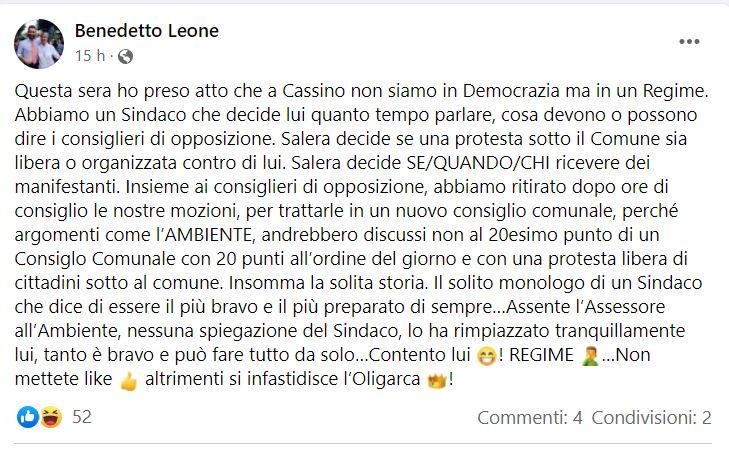Viewport: 729px width, 453px height.
Task: Open the list of 52 reactions
Action: pyautogui.click(x=82, y=417)
